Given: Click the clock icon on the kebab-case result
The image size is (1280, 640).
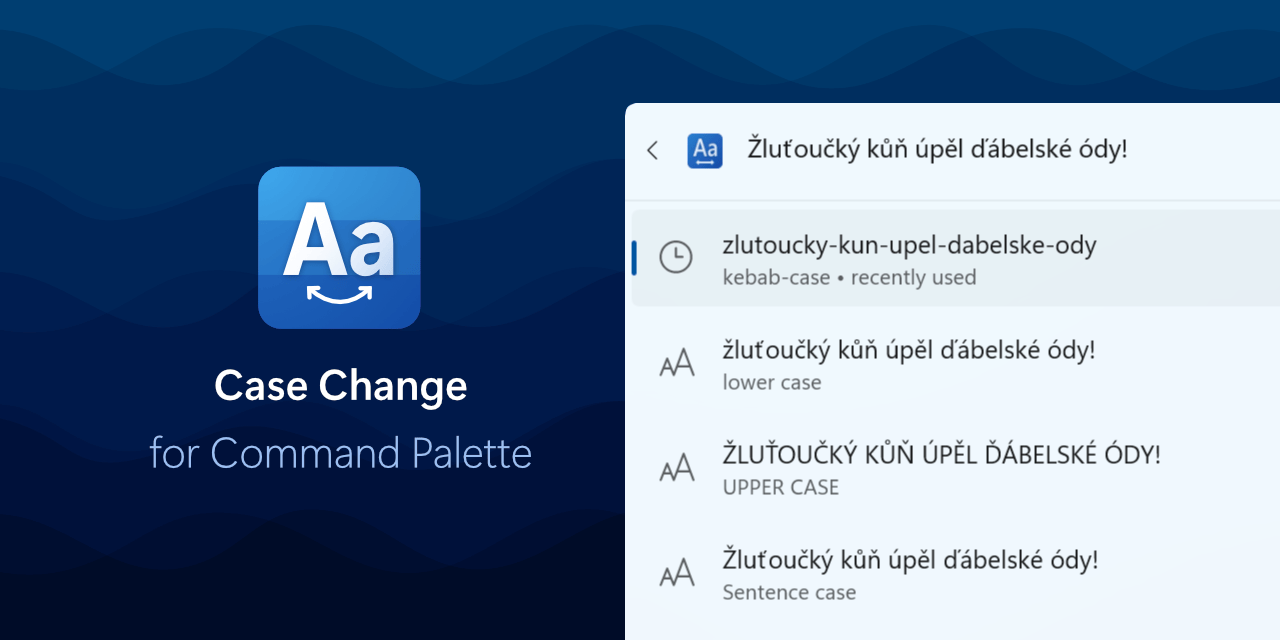Looking at the screenshot, I should (x=676, y=258).
